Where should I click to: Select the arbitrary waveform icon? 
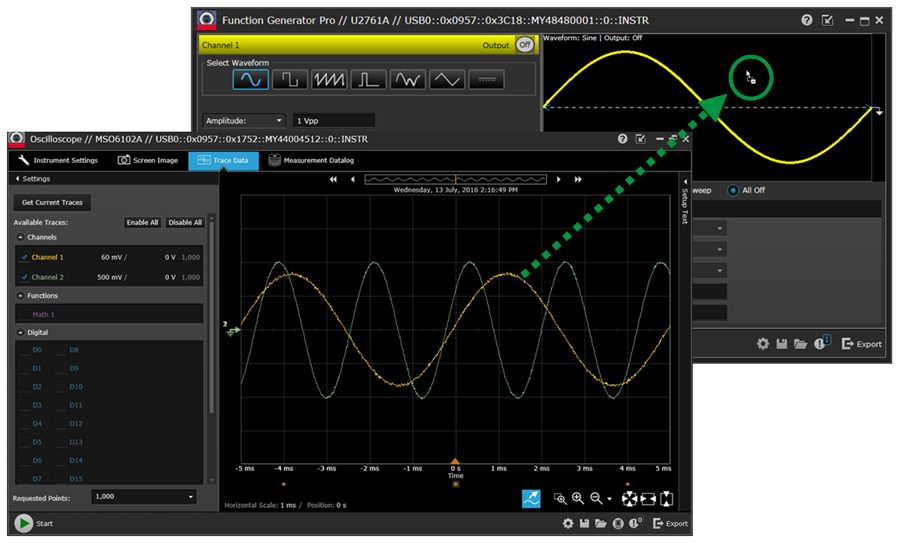pyautogui.click(x=408, y=79)
